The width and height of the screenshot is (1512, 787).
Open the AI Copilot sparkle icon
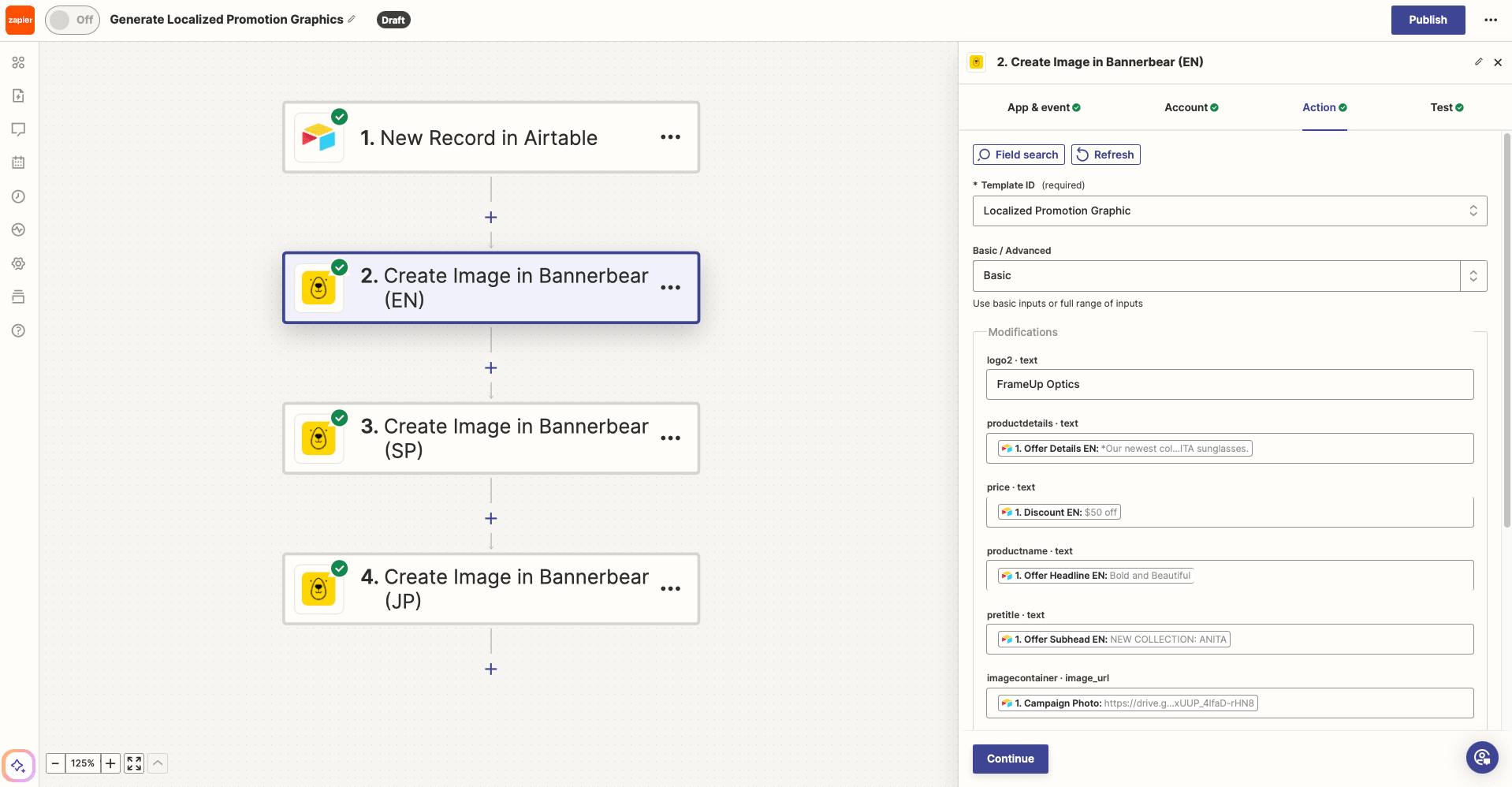point(18,765)
